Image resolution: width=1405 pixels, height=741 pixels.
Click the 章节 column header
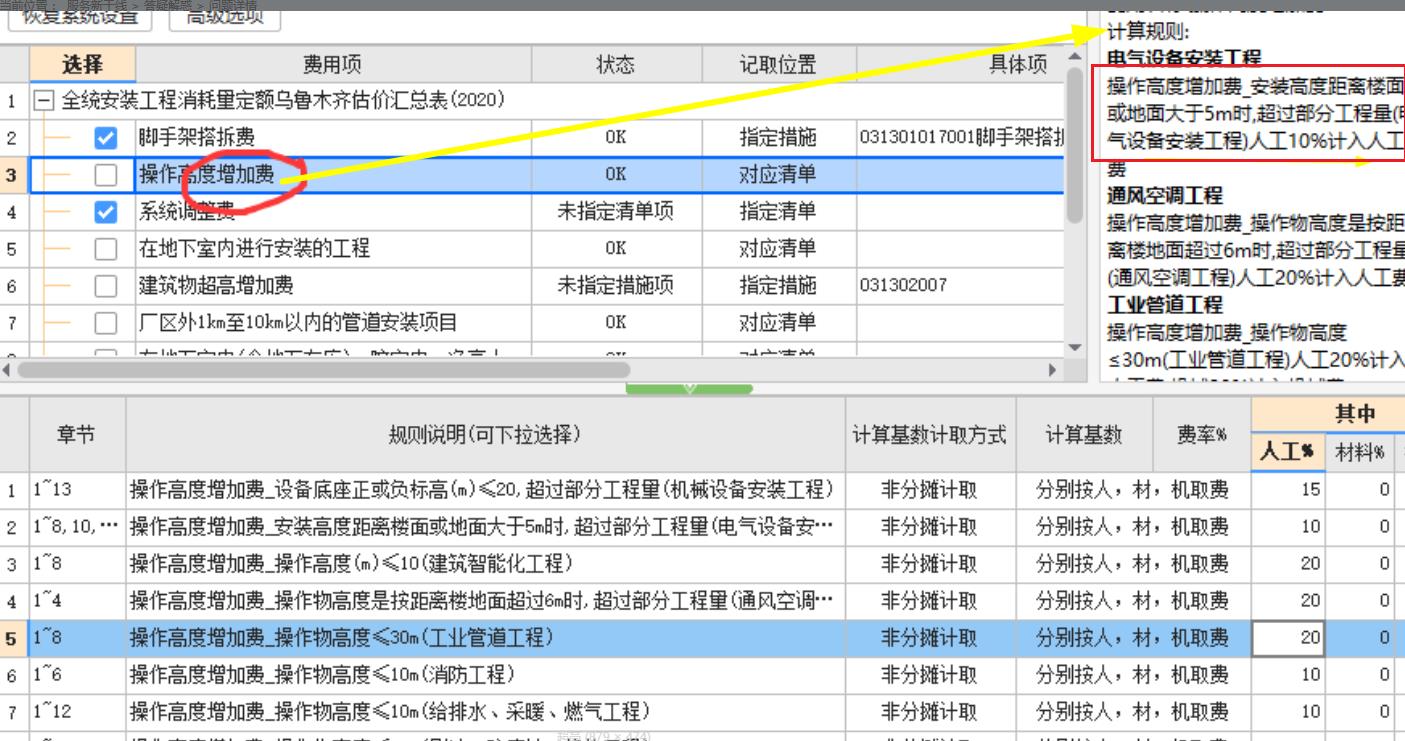pyautogui.click(x=76, y=434)
